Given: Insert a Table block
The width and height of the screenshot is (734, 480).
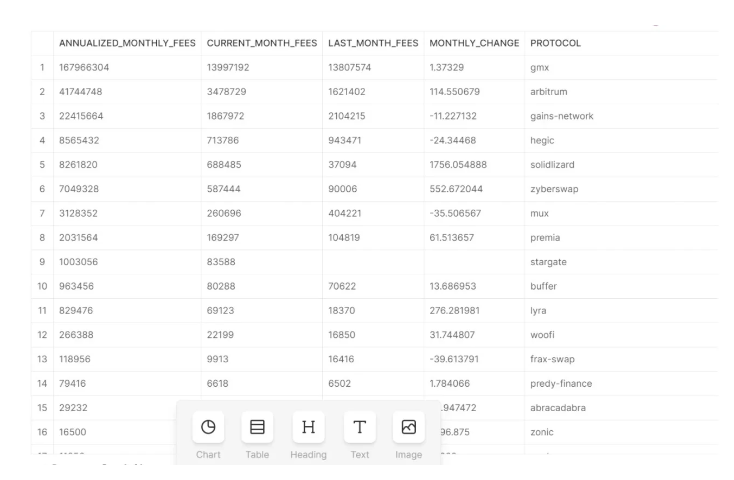Looking at the screenshot, I should 257,427.
